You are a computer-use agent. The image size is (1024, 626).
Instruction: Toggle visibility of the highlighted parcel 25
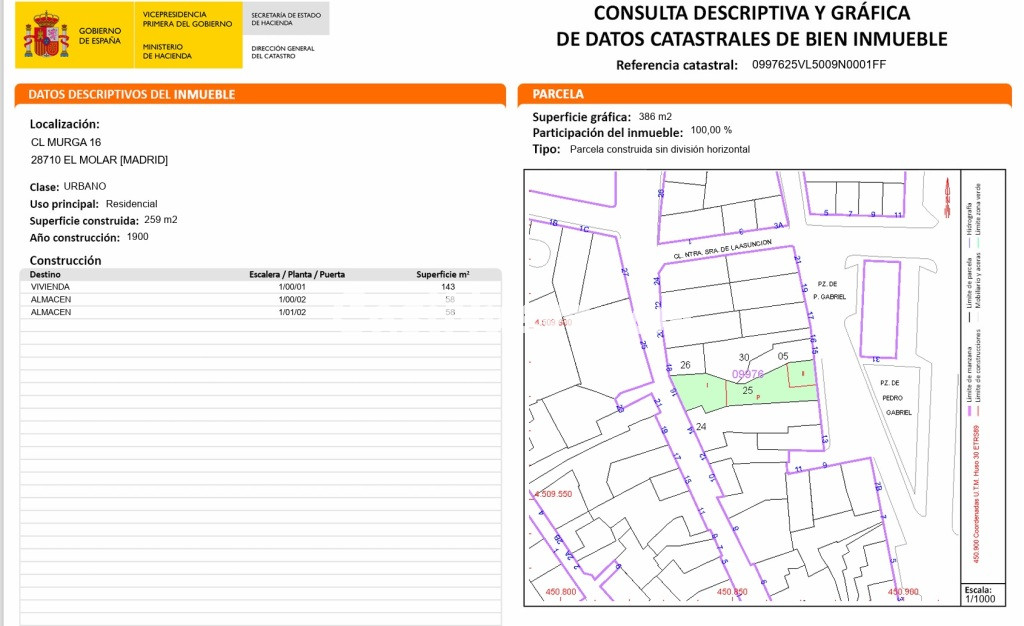click(750, 392)
